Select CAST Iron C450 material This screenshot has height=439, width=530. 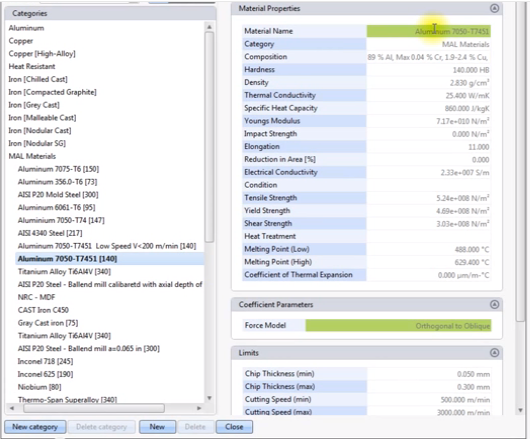point(43,310)
